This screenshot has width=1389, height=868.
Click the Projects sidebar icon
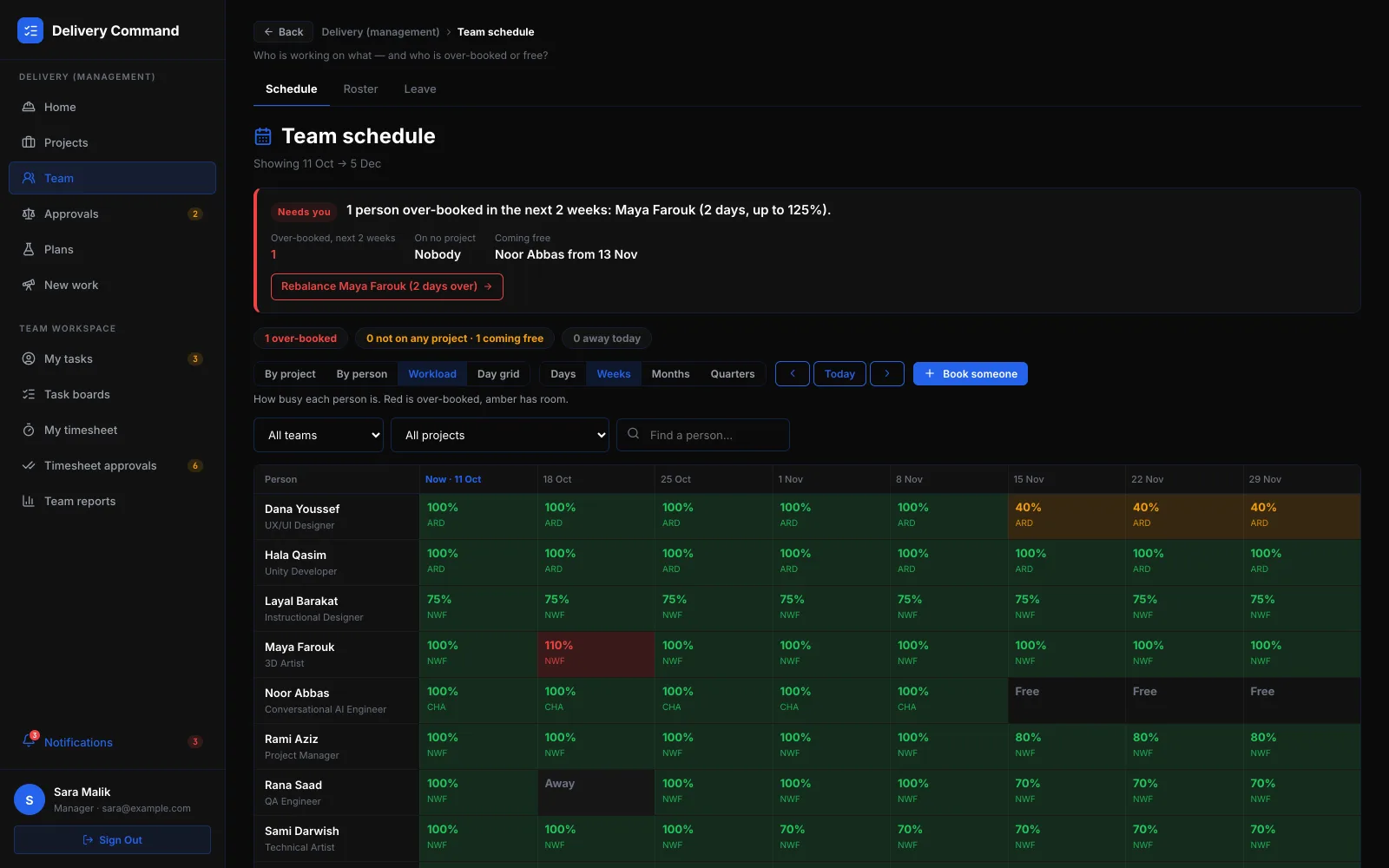(29, 142)
